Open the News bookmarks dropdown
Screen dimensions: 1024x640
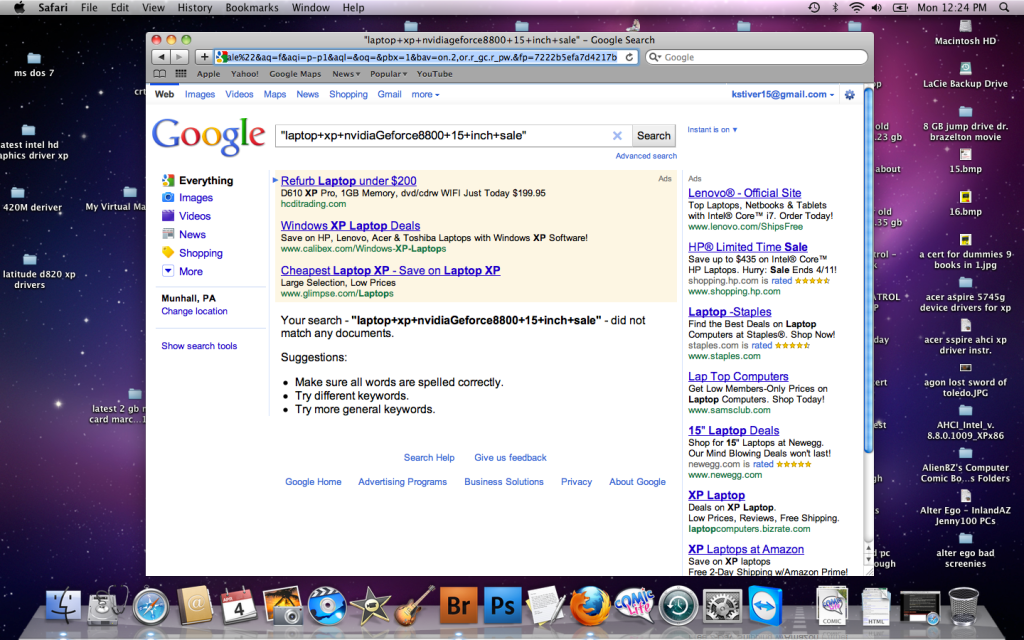tap(345, 74)
